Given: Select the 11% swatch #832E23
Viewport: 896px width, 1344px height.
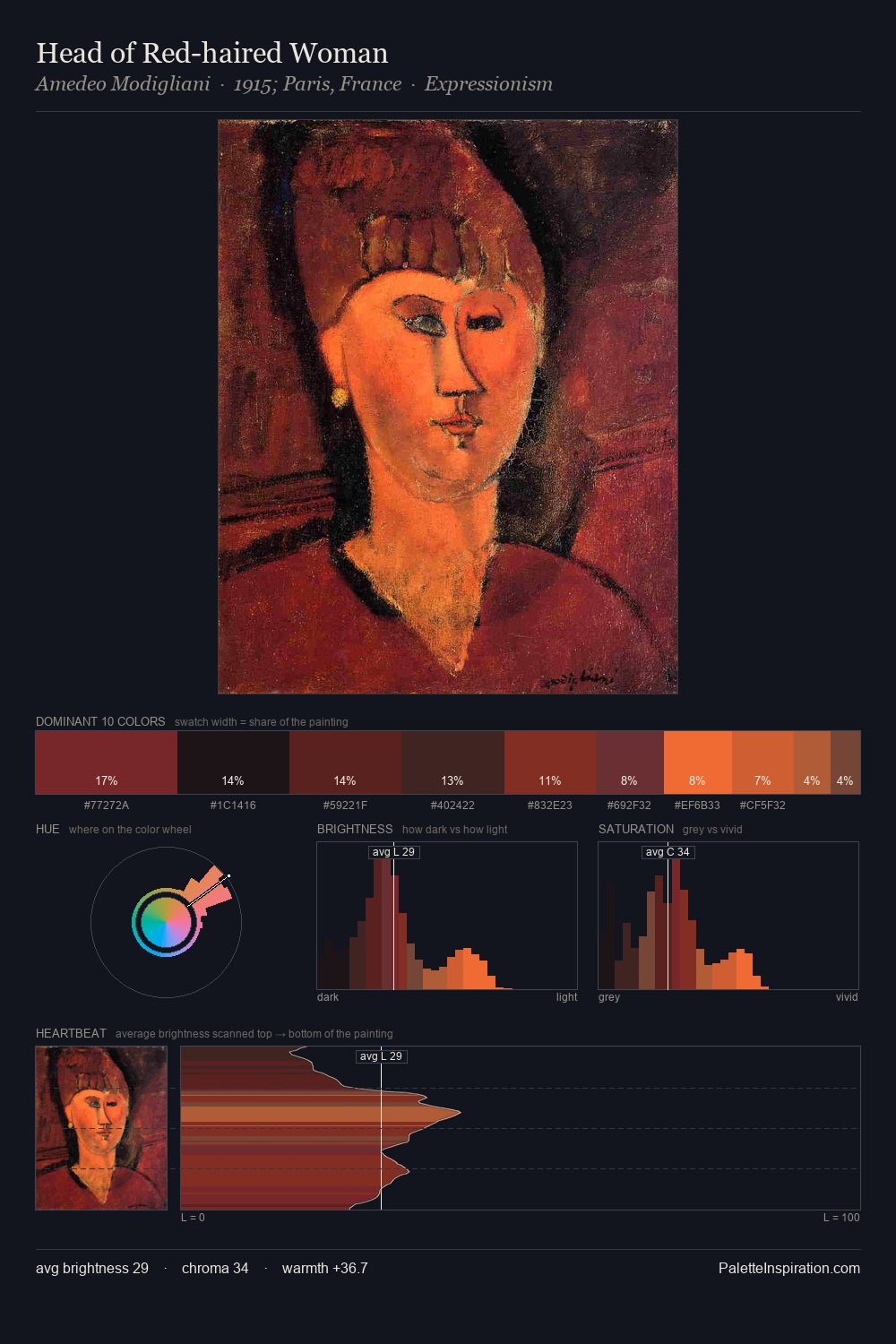Looking at the screenshot, I should point(550,762).
